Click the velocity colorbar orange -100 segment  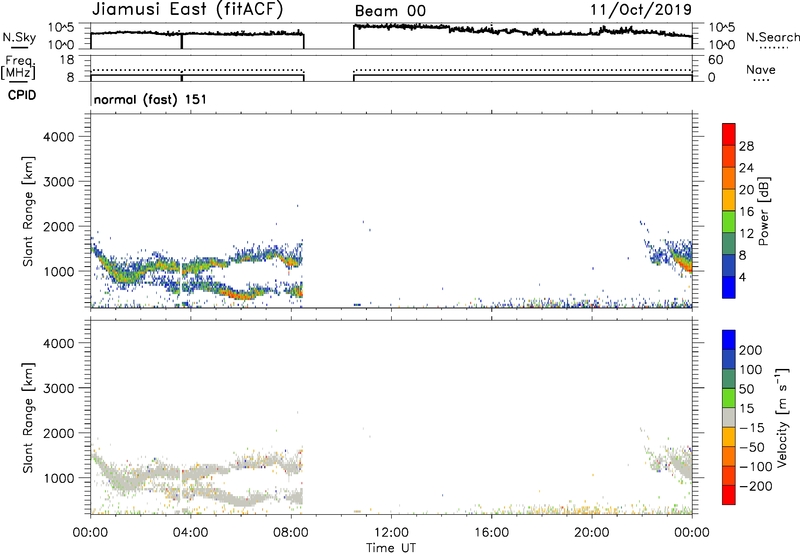tap(729, 456)
